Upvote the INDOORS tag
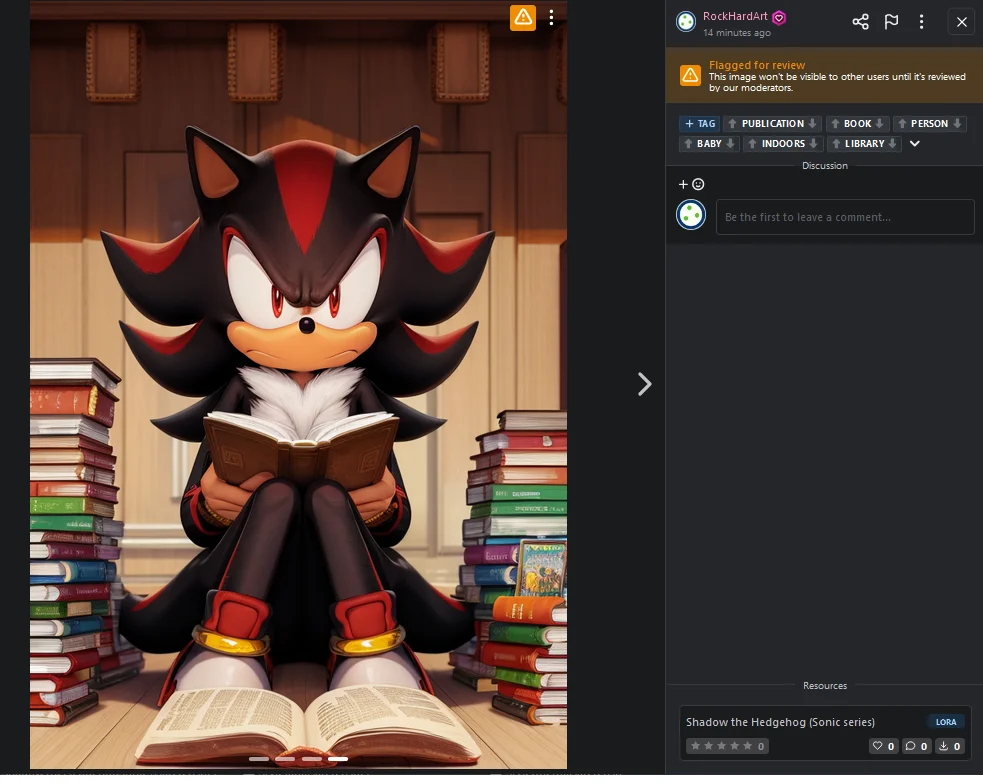This screenshot has width=983, height=783. tap(752, 144)
